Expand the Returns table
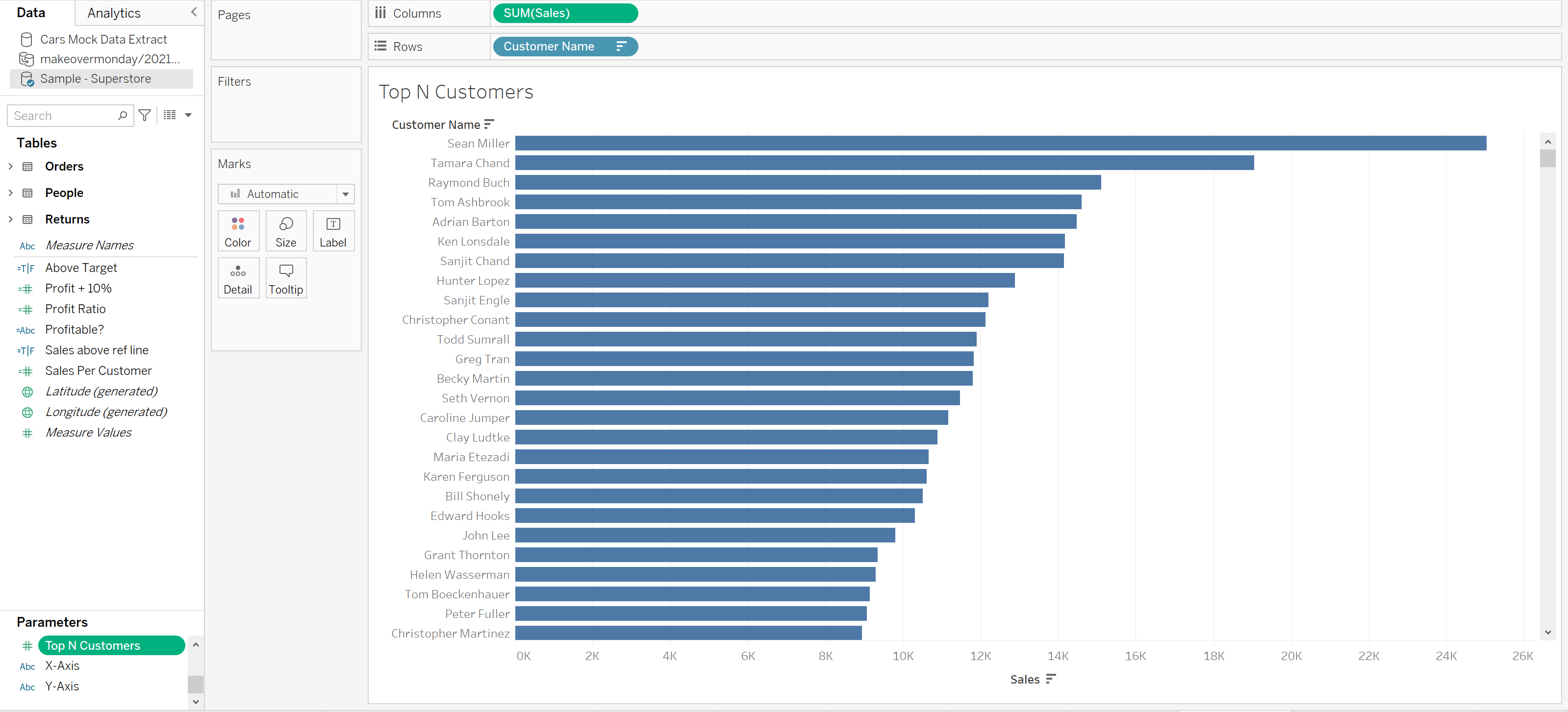The image size is (1568, 712). pyautogui.click(x=10, y=219)
